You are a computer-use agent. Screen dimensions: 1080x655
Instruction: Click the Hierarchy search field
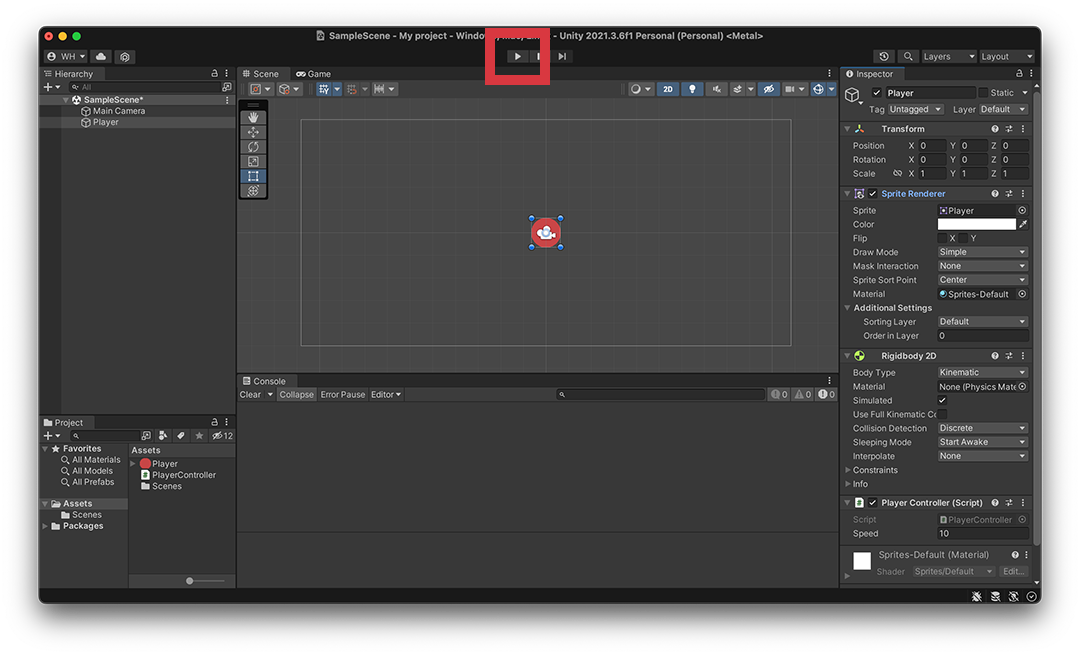coord(144,87)
